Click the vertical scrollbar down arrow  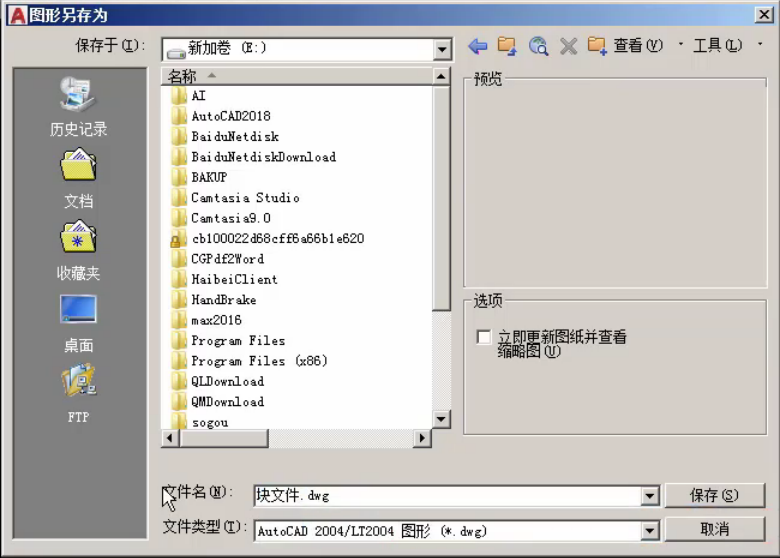441,419
